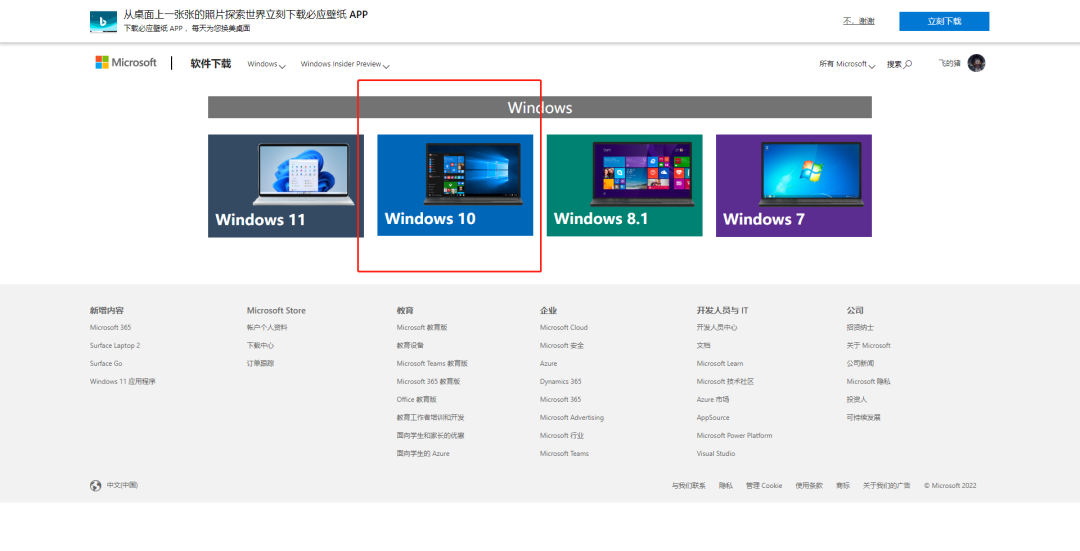Open 隐私 footer link
Screen dimensions: 1080x551
[x=726, y=486]
